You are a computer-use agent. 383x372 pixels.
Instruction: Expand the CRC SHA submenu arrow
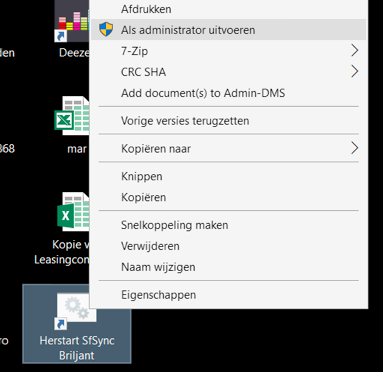354,72
